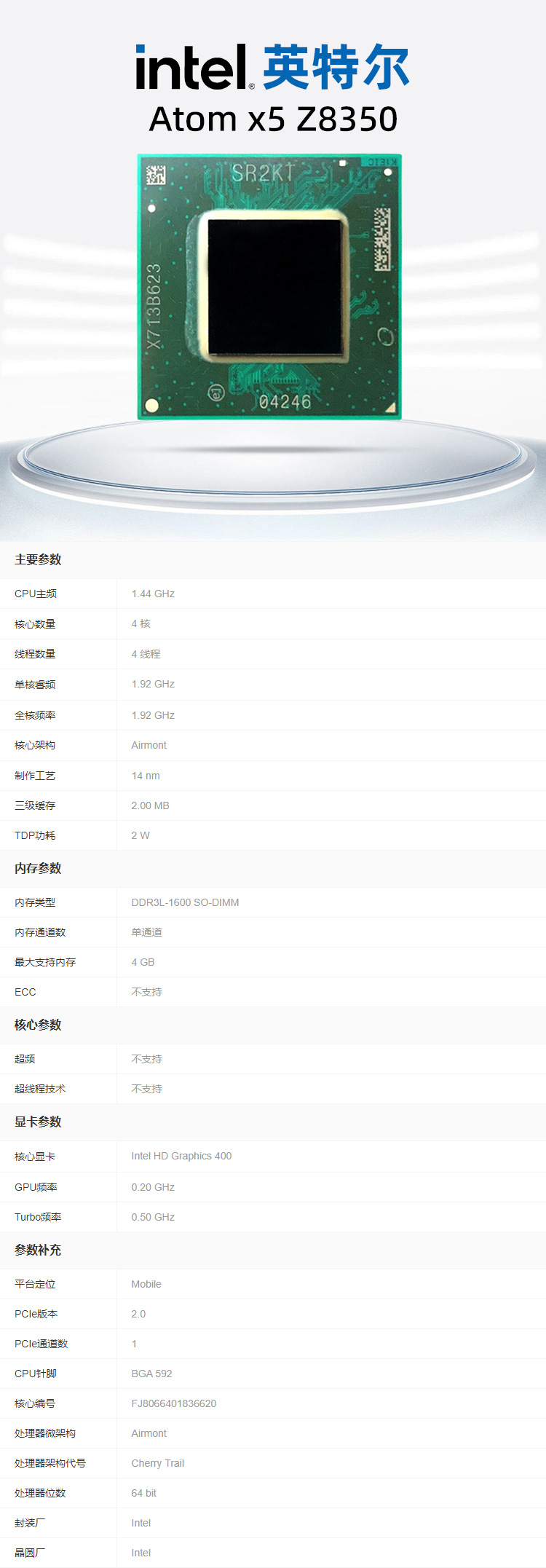
Task: Select 不支持 in the 超频 row
Action: 147,1059
